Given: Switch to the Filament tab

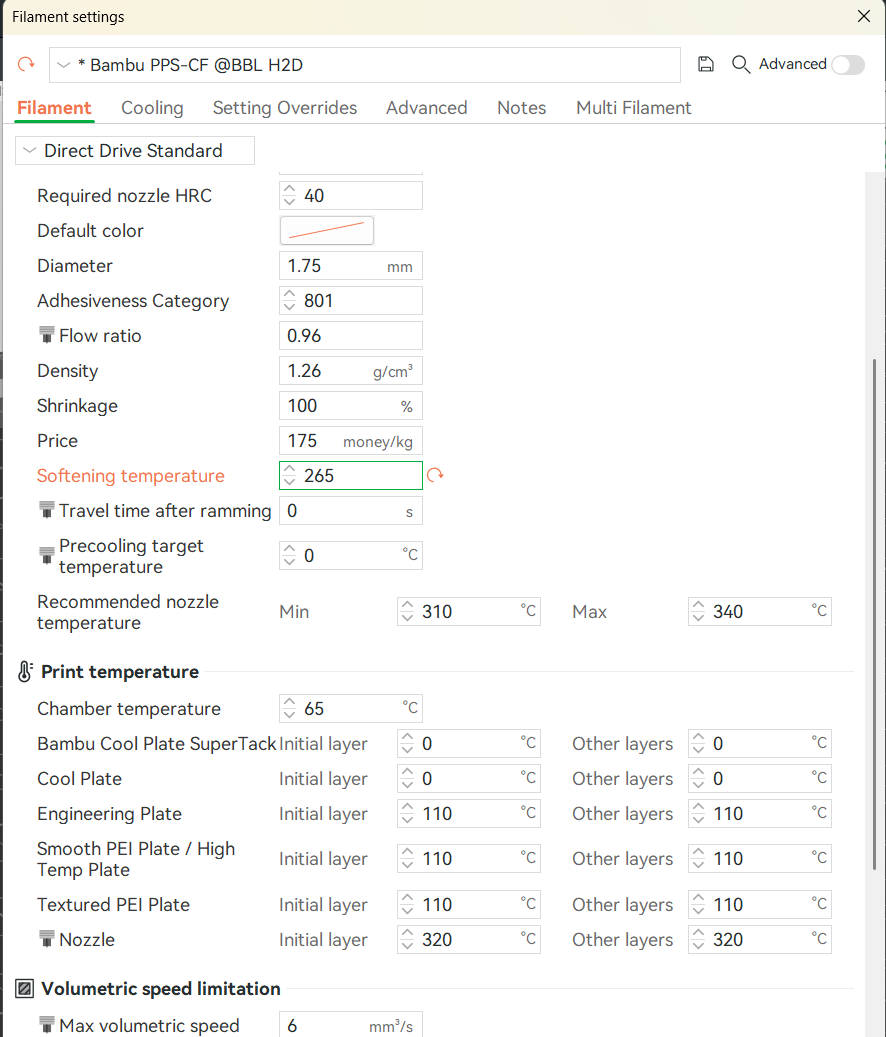Looking at the screenshot, I should (54, 108).
